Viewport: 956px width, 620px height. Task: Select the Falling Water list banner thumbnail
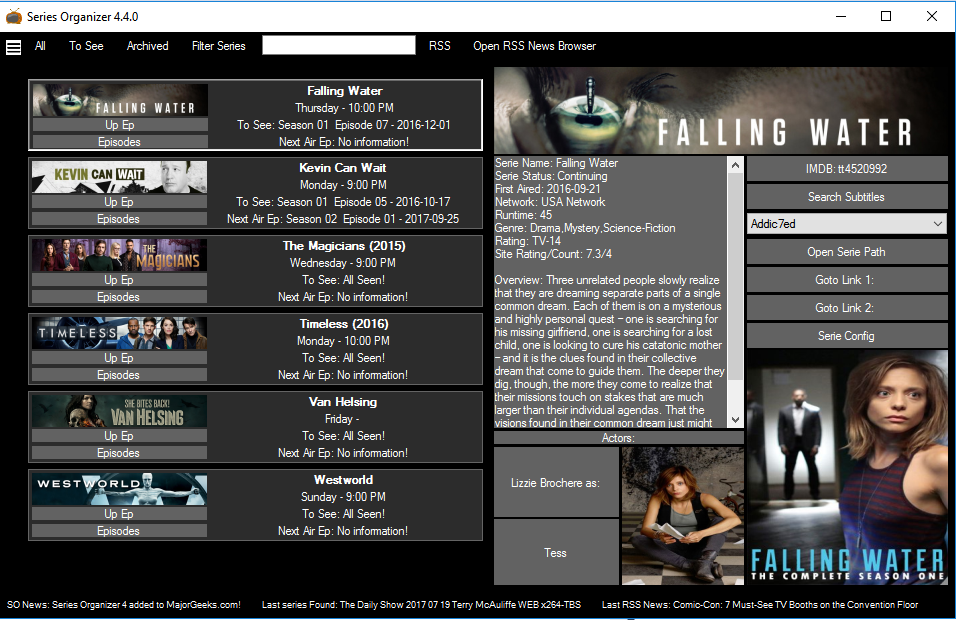coord(120,100)
